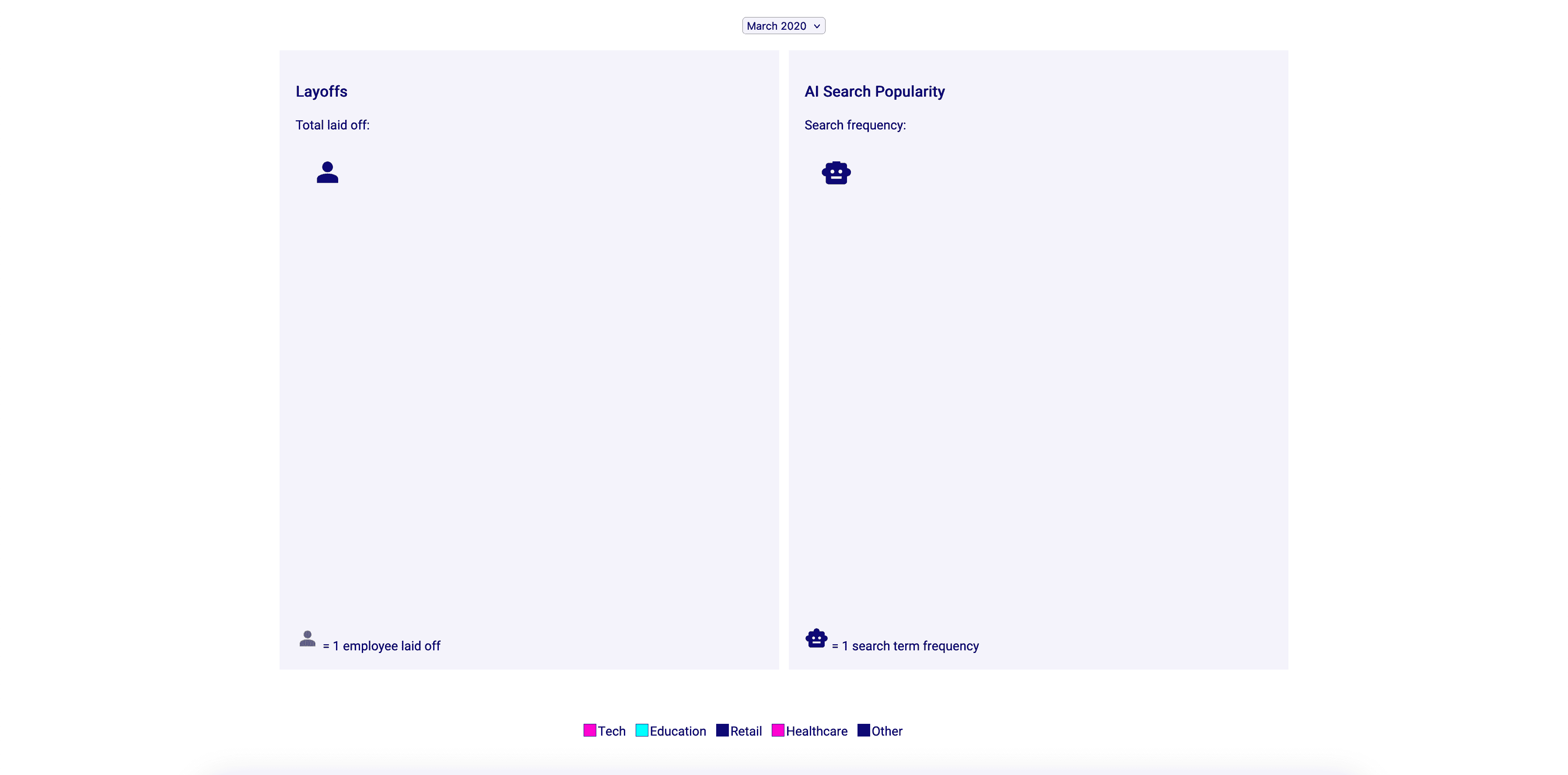
Task: Click the Total laid off label
Action: click(332, 126)
